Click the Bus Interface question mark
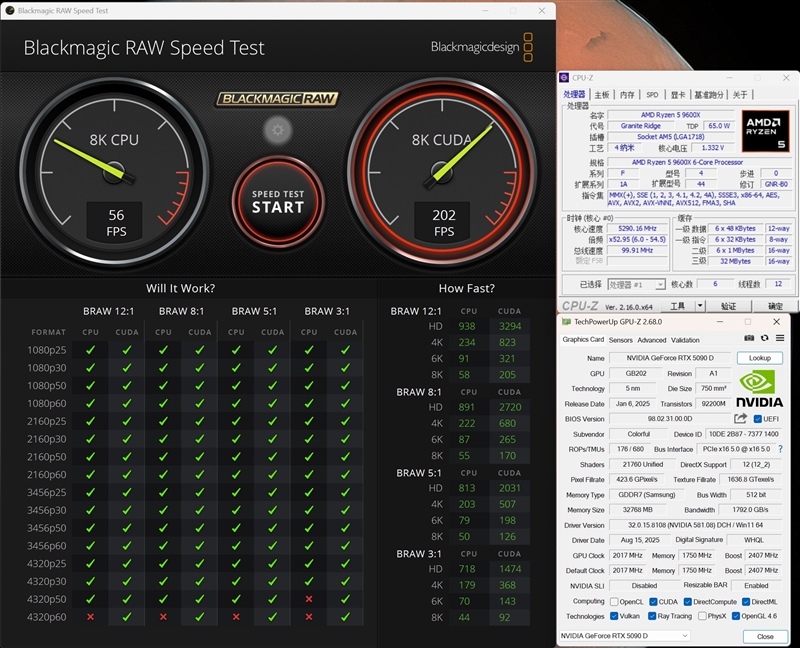Screen dimensions: 800x648 coord(780,449)
